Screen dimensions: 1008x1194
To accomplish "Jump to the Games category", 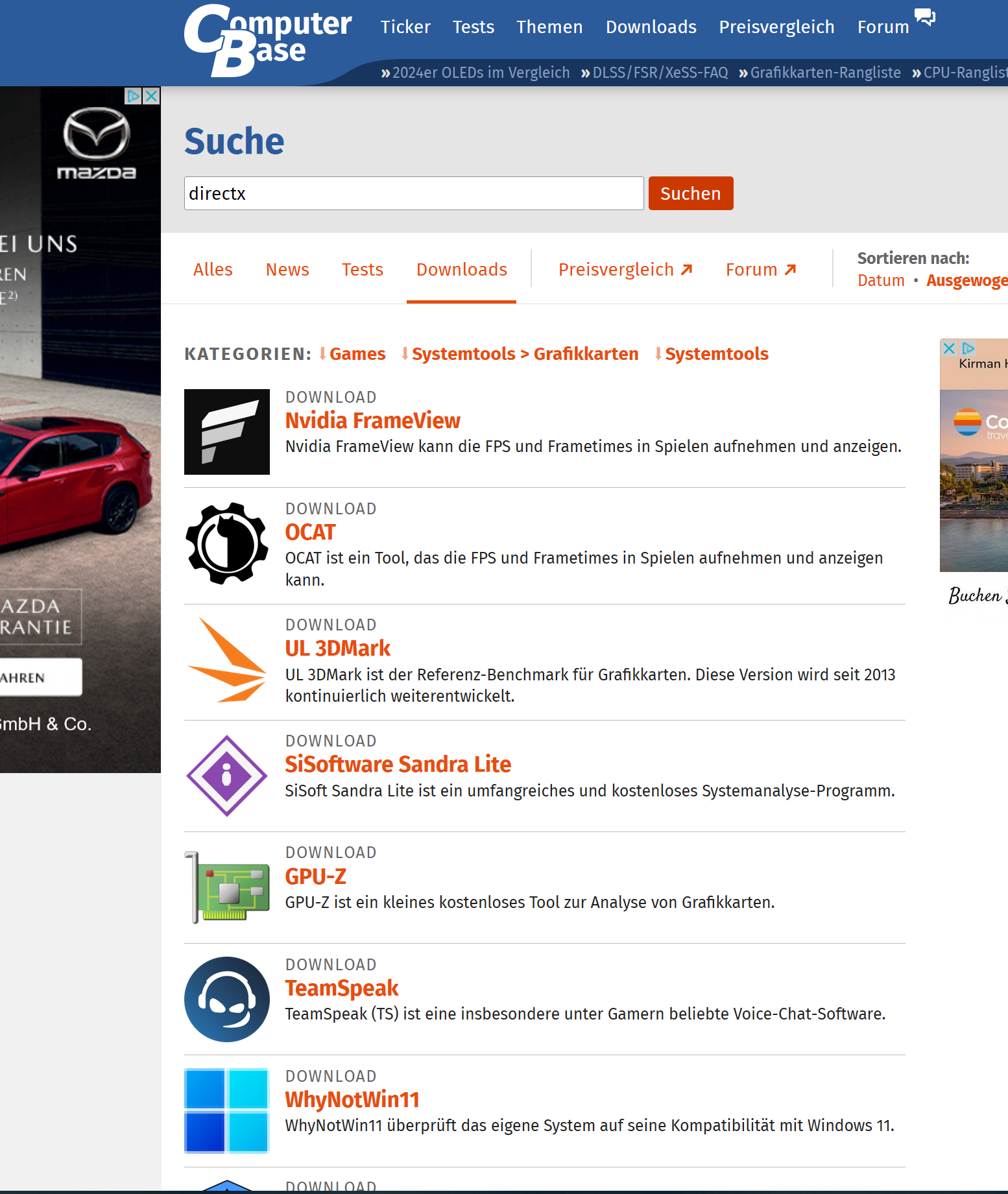I will tap(352, 353).
